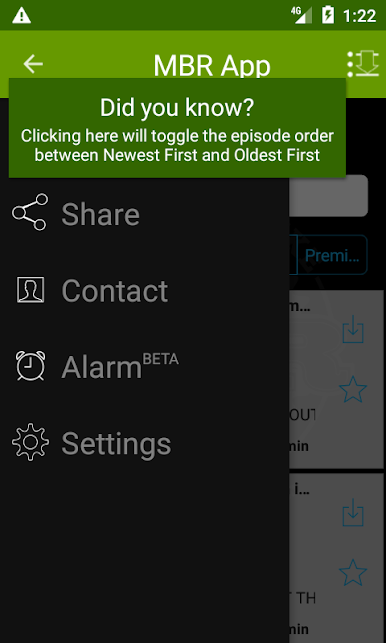386x643 pixels.
Task: Tap the Contact person icon
Action: click(x=30, y=290)
